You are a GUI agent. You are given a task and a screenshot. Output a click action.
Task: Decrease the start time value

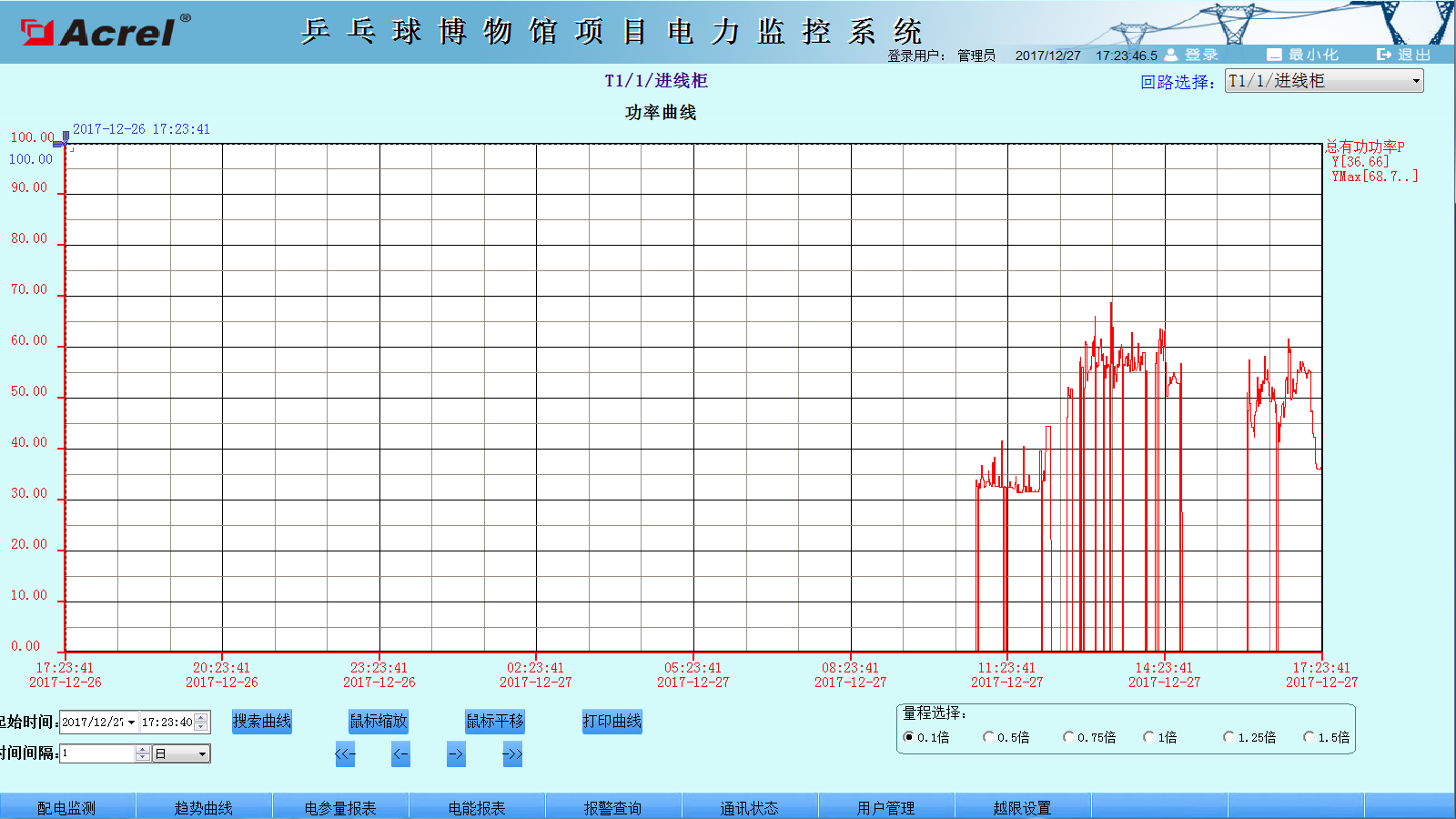coord(201,727)
